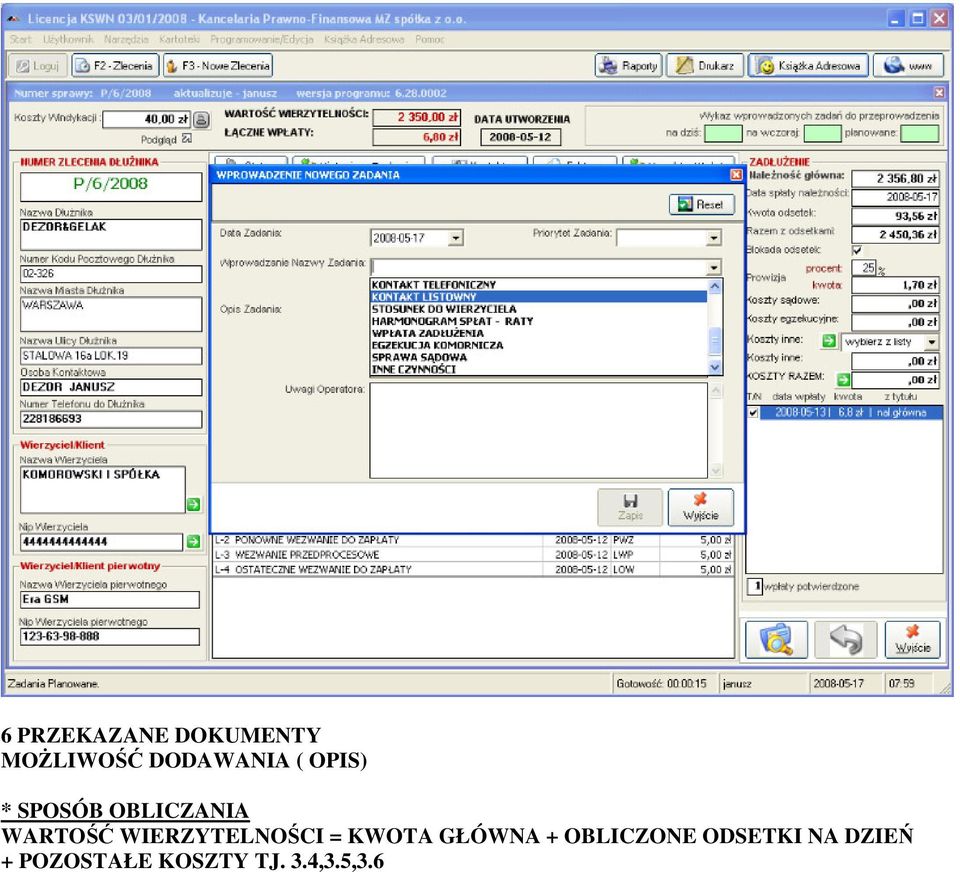Open the Priorytet Zadania dropdown
Viewport: 960px width, 872px height.
(x=714, y=238)
